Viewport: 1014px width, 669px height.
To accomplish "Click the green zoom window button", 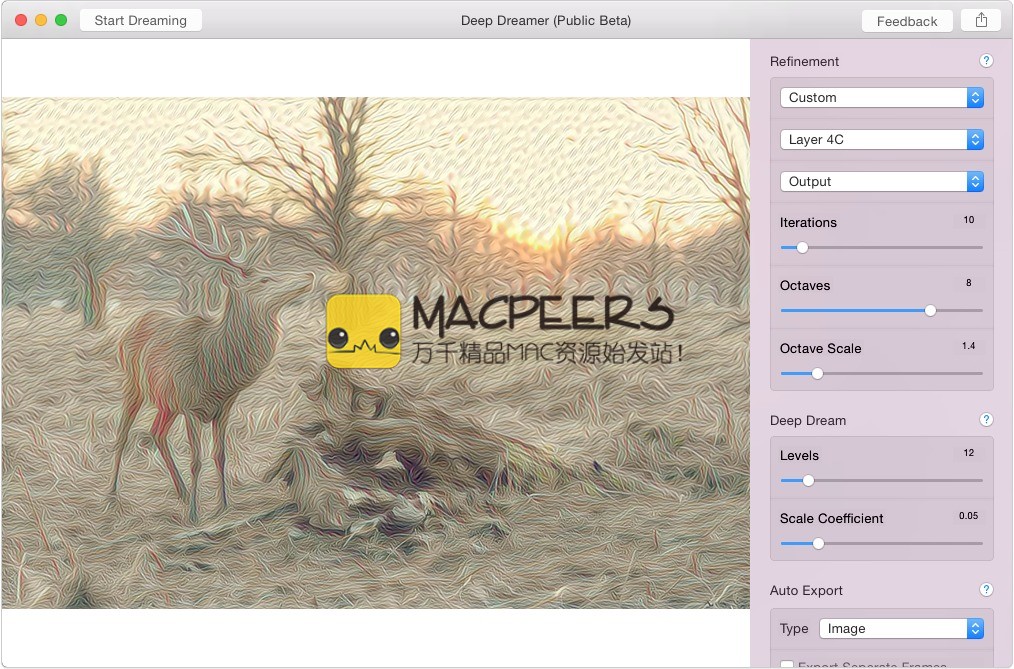I will point(61,20).
